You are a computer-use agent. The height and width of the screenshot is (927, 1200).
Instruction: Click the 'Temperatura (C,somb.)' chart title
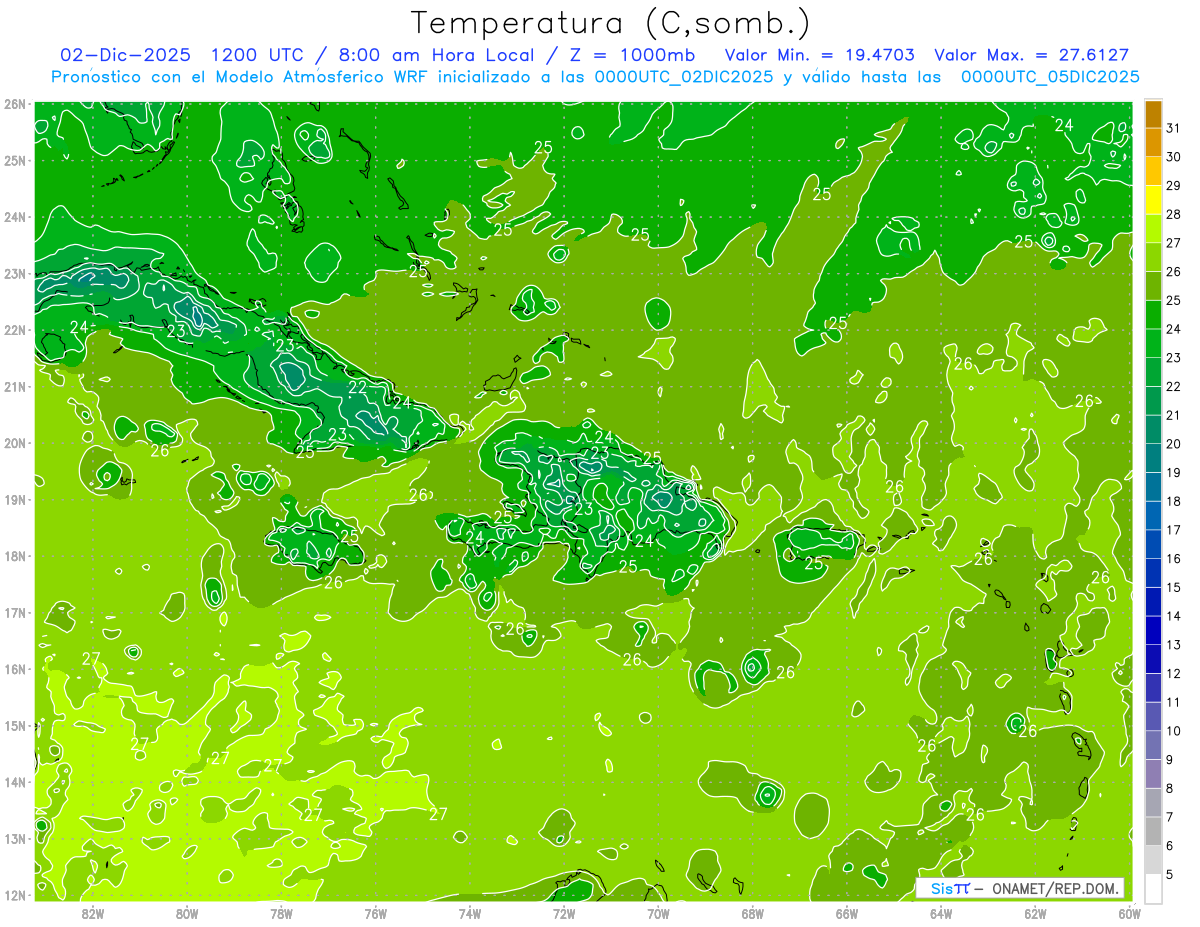click(x=611, y=23)
